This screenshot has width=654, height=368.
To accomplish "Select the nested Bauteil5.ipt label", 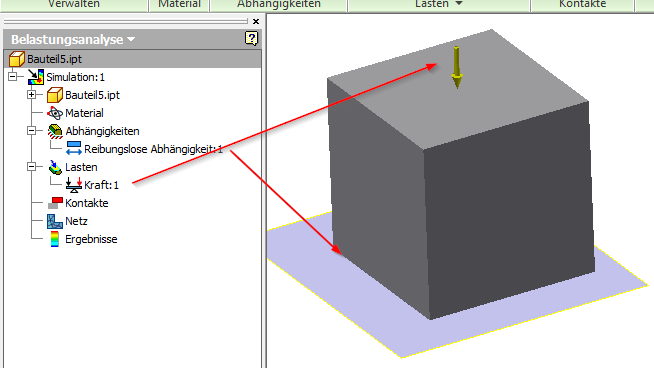I will click(93, 95).
